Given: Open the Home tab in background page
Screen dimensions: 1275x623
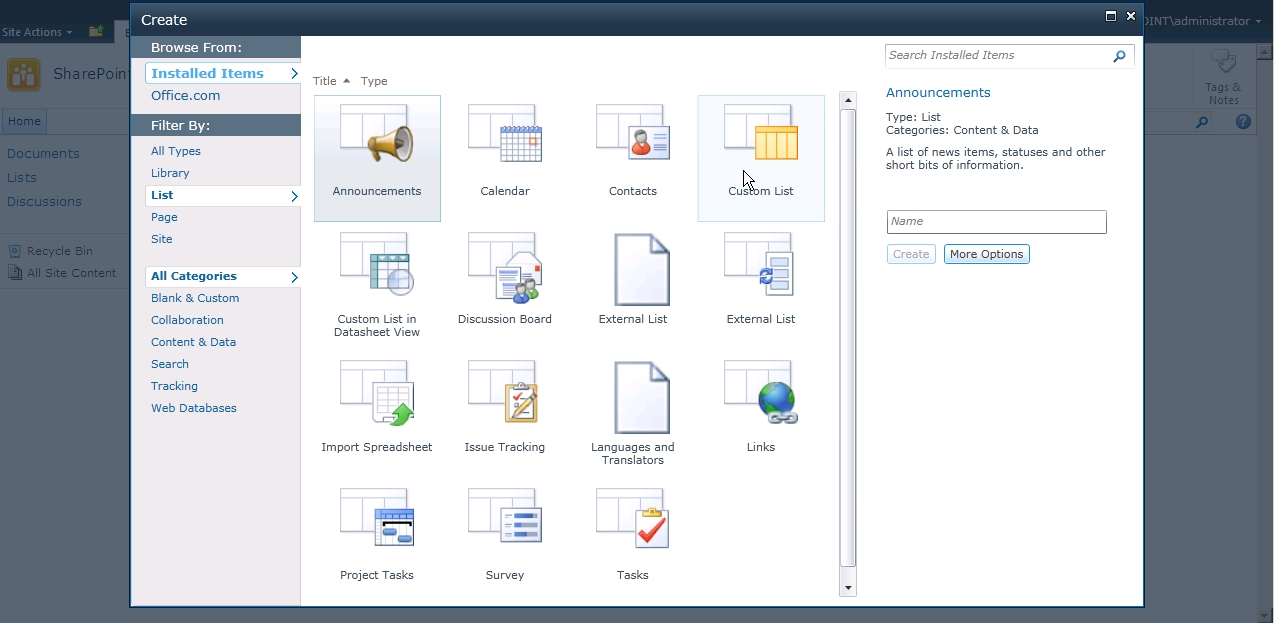Looking at the screenshot, I should click(x=24, y=121).
